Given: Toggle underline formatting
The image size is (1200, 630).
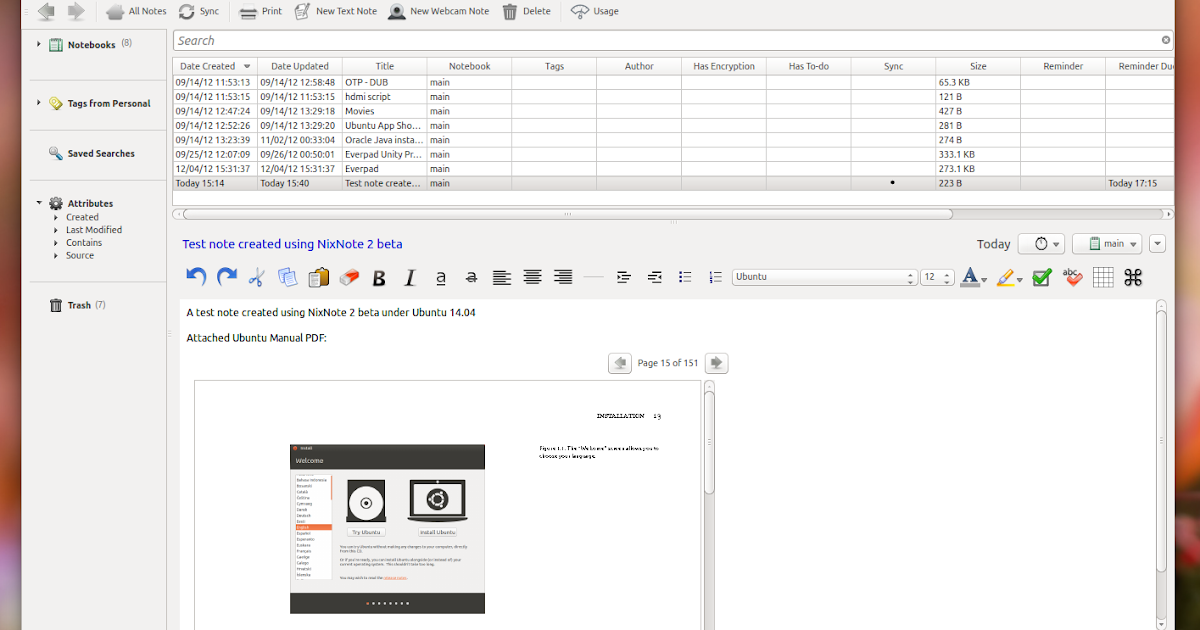Looking at the screenshot, I should 441,278.
